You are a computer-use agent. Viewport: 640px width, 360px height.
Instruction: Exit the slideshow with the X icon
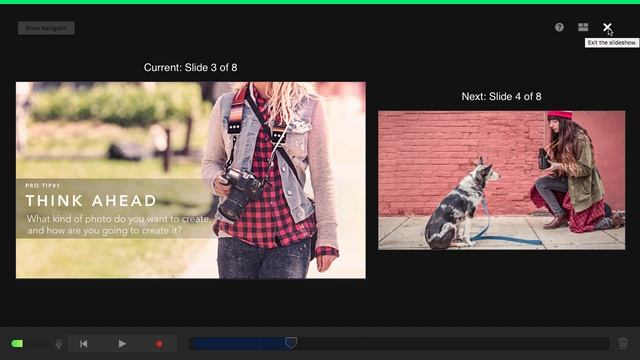[x=607, y=27]
